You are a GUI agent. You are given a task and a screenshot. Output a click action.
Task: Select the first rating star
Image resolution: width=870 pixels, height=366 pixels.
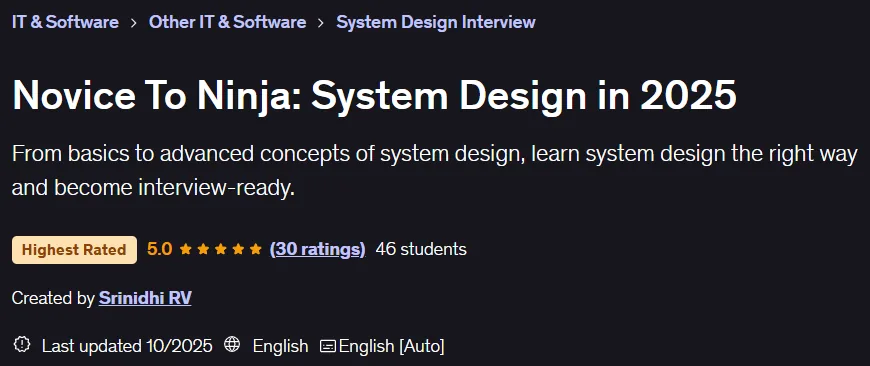[185, 250]
